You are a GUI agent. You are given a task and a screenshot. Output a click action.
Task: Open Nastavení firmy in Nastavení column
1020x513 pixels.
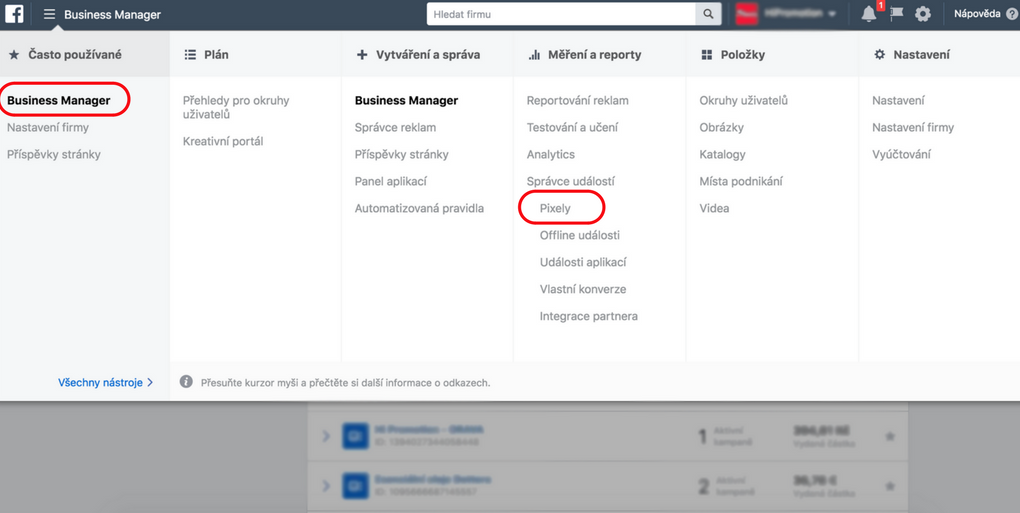click(x=913, y=127)
